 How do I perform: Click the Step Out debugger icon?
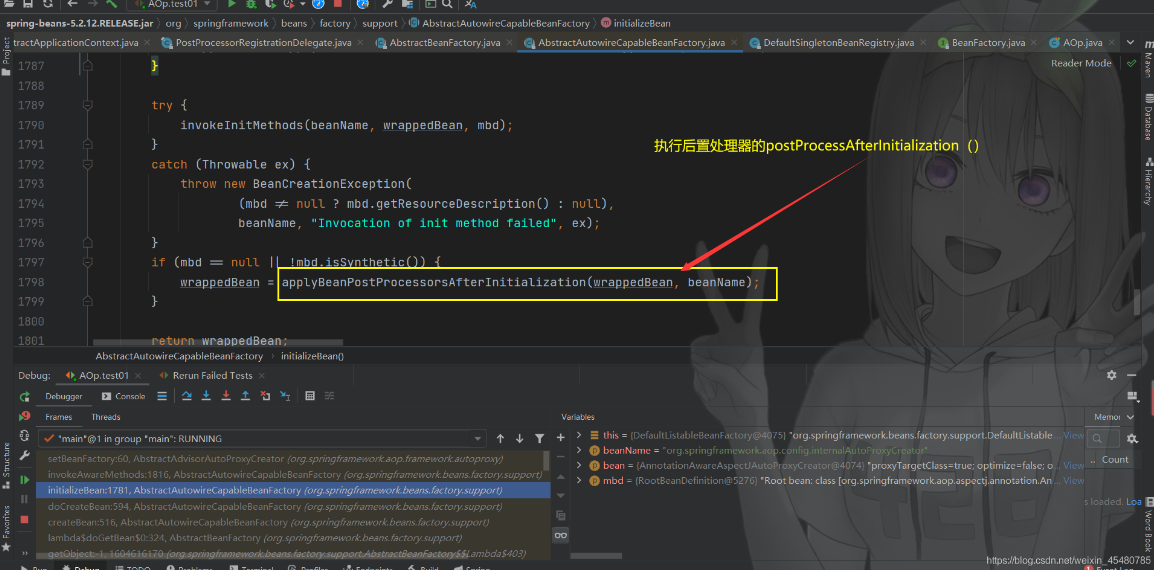pyautogui.click(x=246, y=396)
